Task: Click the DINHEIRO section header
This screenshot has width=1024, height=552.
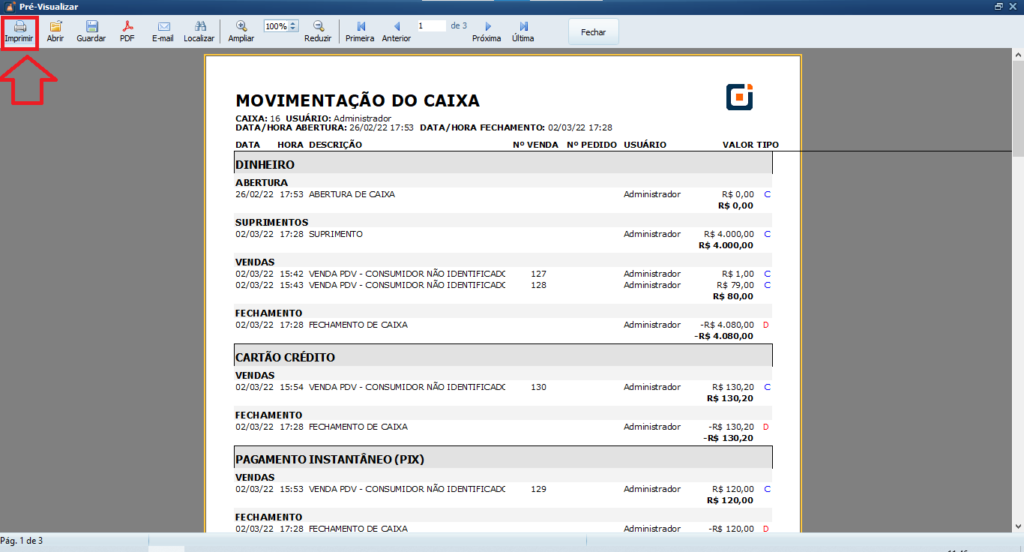Action: tap(265, 164)
